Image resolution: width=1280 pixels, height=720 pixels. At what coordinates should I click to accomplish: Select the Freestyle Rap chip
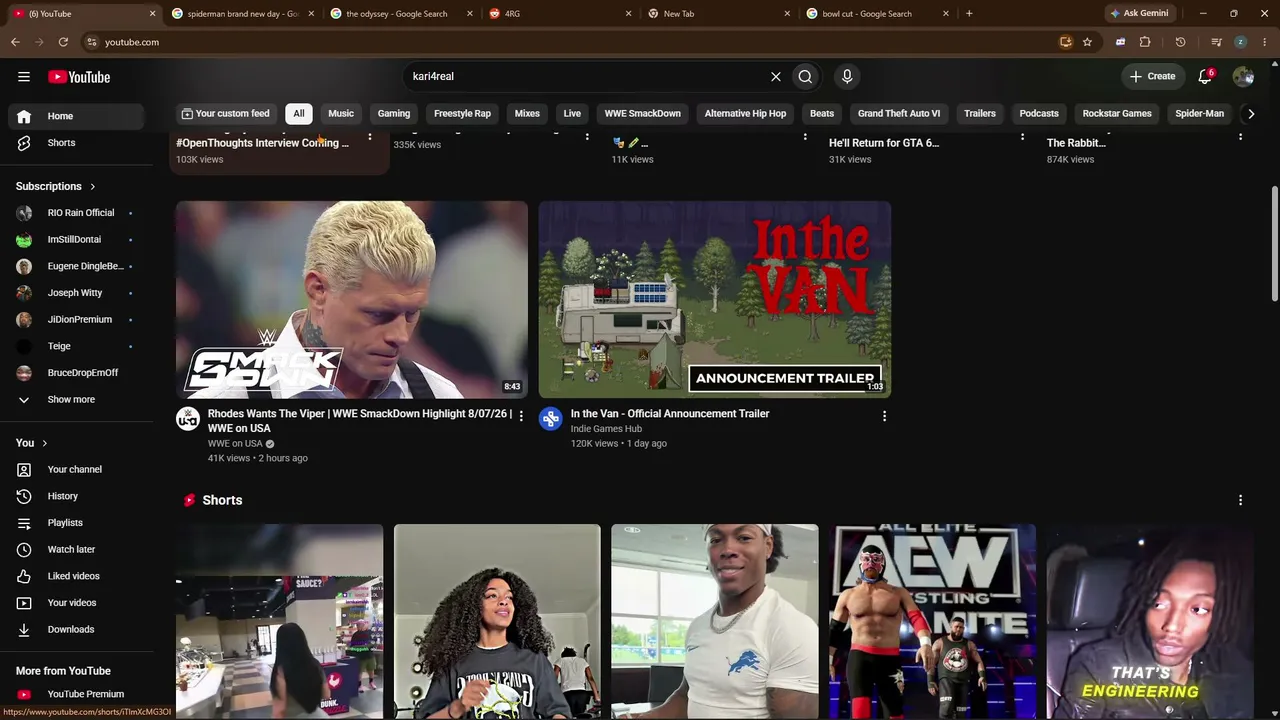462,114
